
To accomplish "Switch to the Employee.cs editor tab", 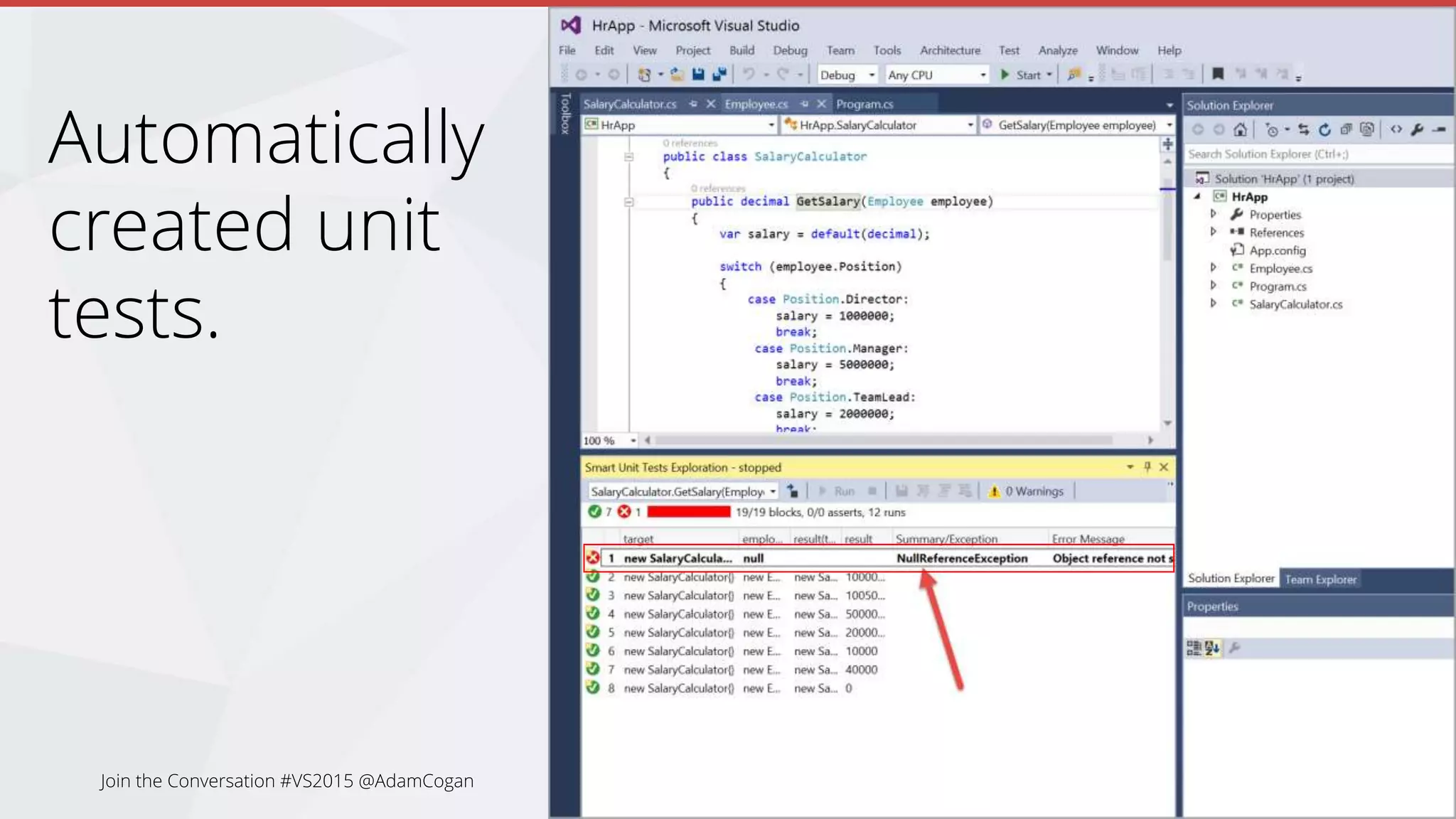I will pos(756,104).
